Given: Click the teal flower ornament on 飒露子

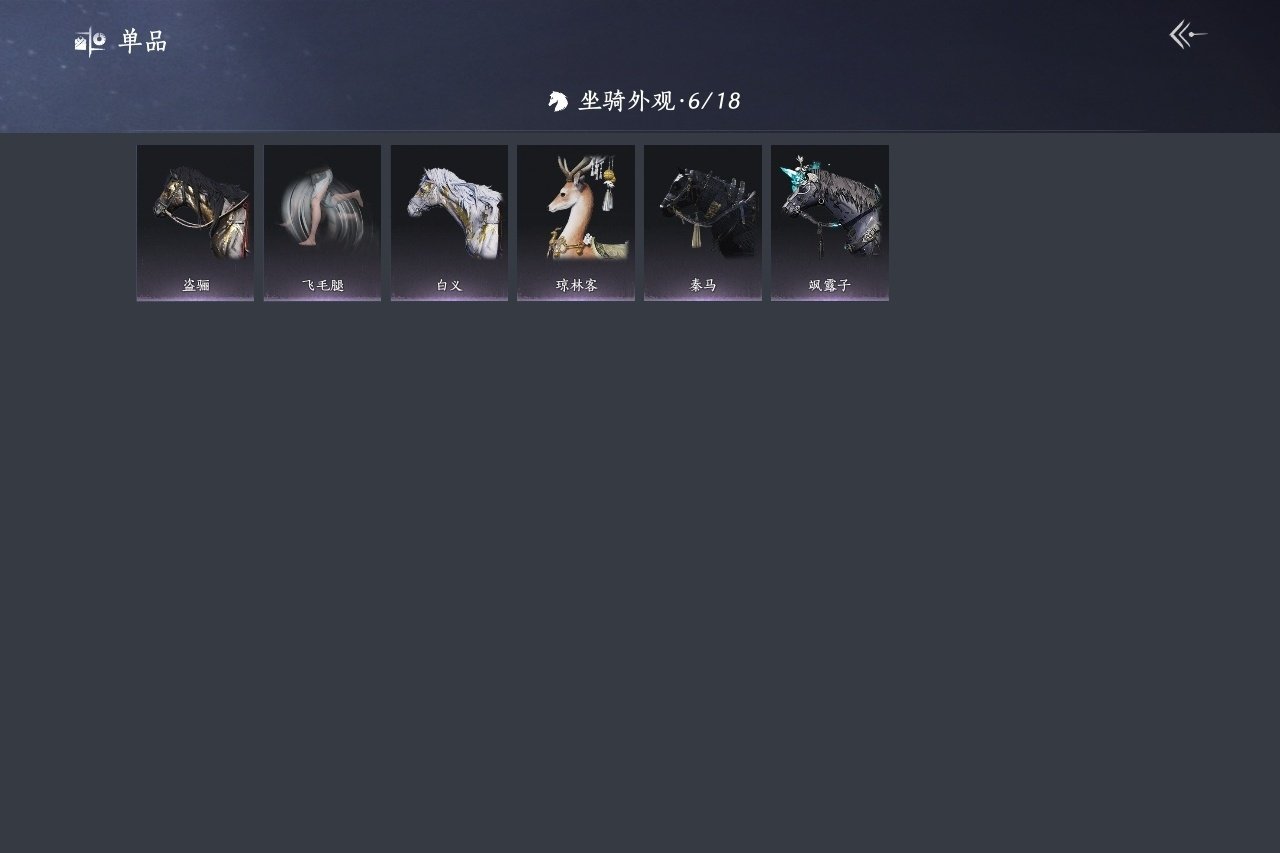Looking at the screenshot, I should pyautogui.click(x=796, y=174).
